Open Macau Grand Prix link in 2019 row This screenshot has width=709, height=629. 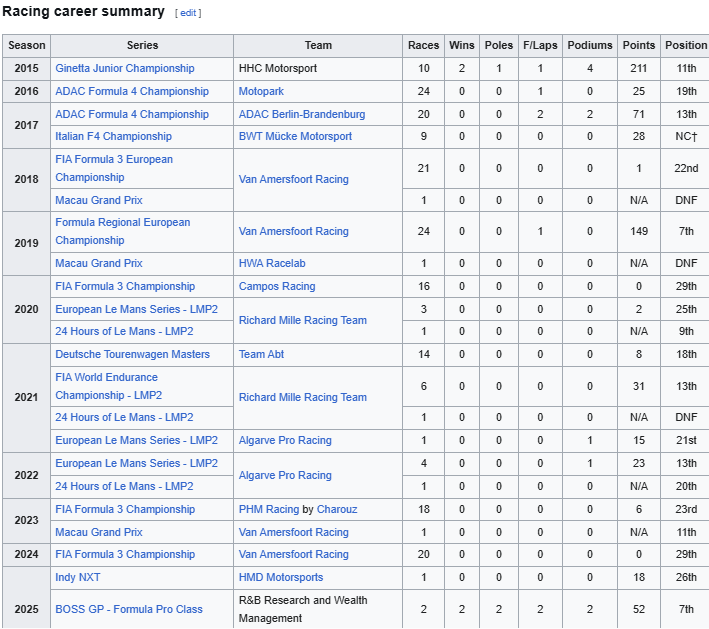pyautogui.click(x=99, y=263)
